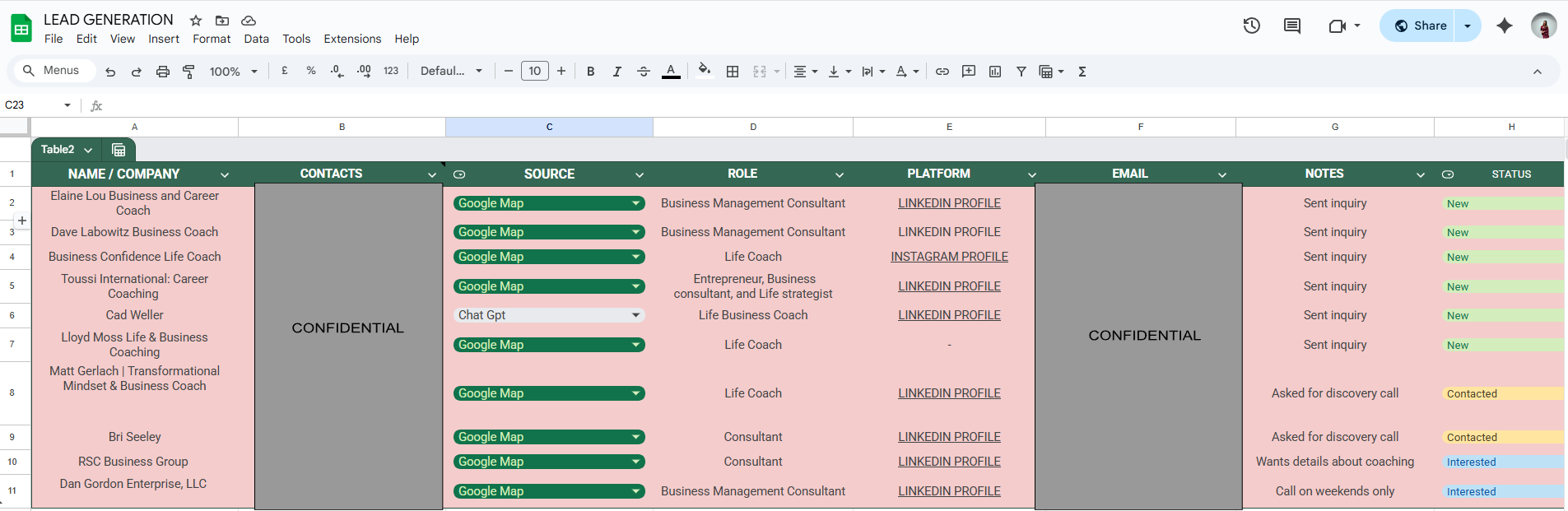Image resolution: width=1568 pixels, height=511 pixels.
Task: Click the font size input box
Action: click(534, 72)
